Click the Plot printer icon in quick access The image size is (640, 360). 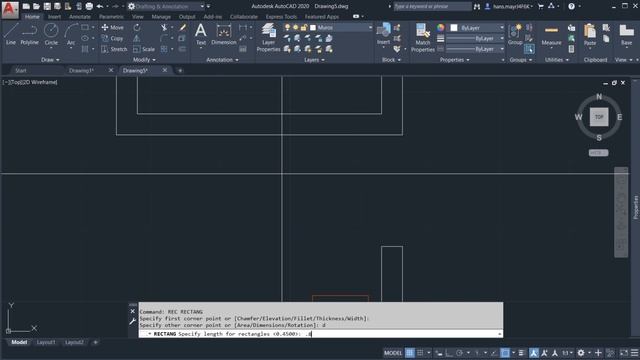(89, 6)
